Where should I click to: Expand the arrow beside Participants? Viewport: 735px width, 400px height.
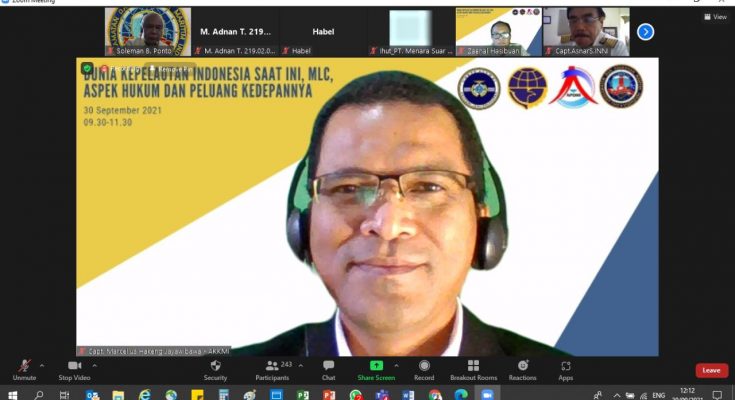coord(300,365)
